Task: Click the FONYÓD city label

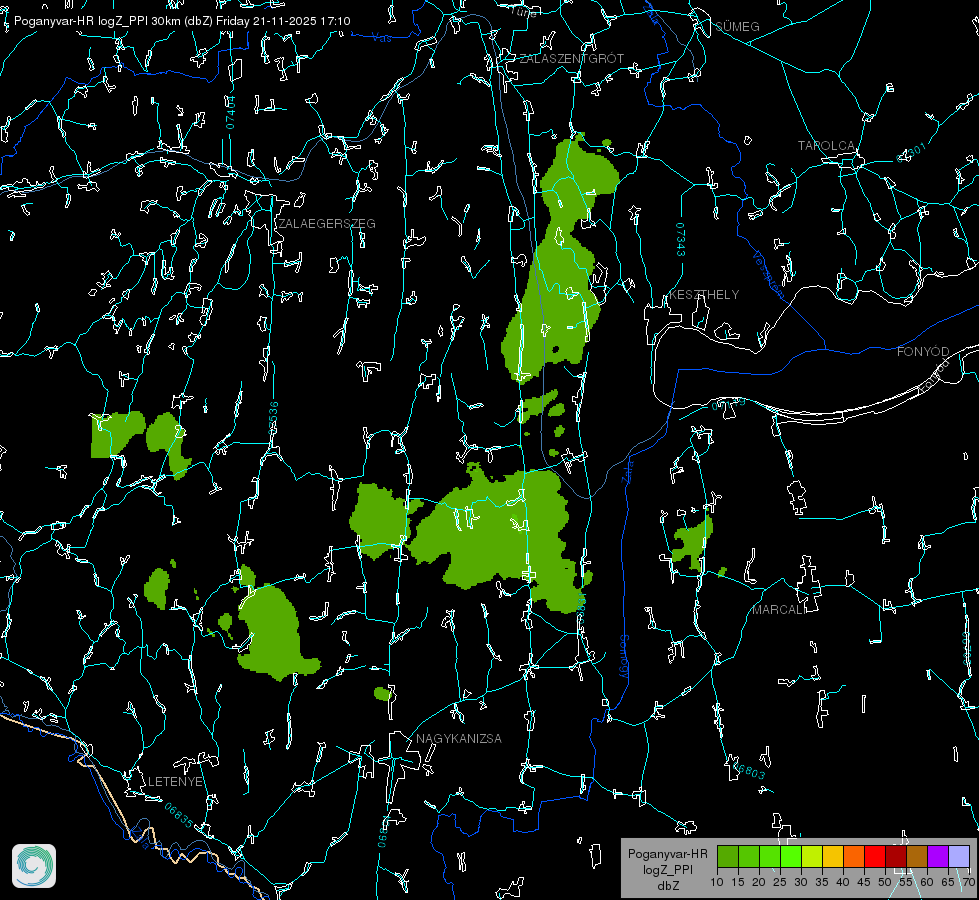Action: pos(923,352)
